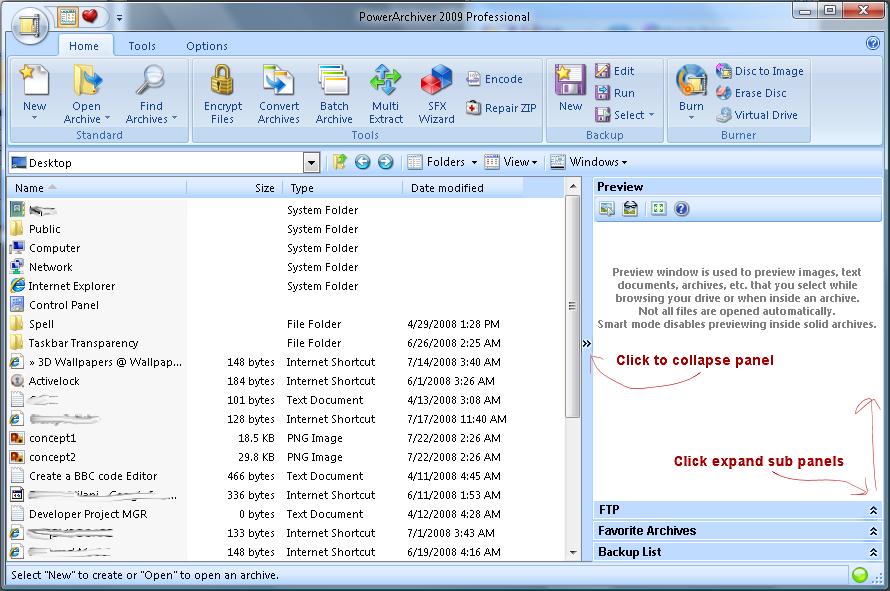Open the Encrypt Files tool
This screenshot has height=591, width=890.
[222, 94]
